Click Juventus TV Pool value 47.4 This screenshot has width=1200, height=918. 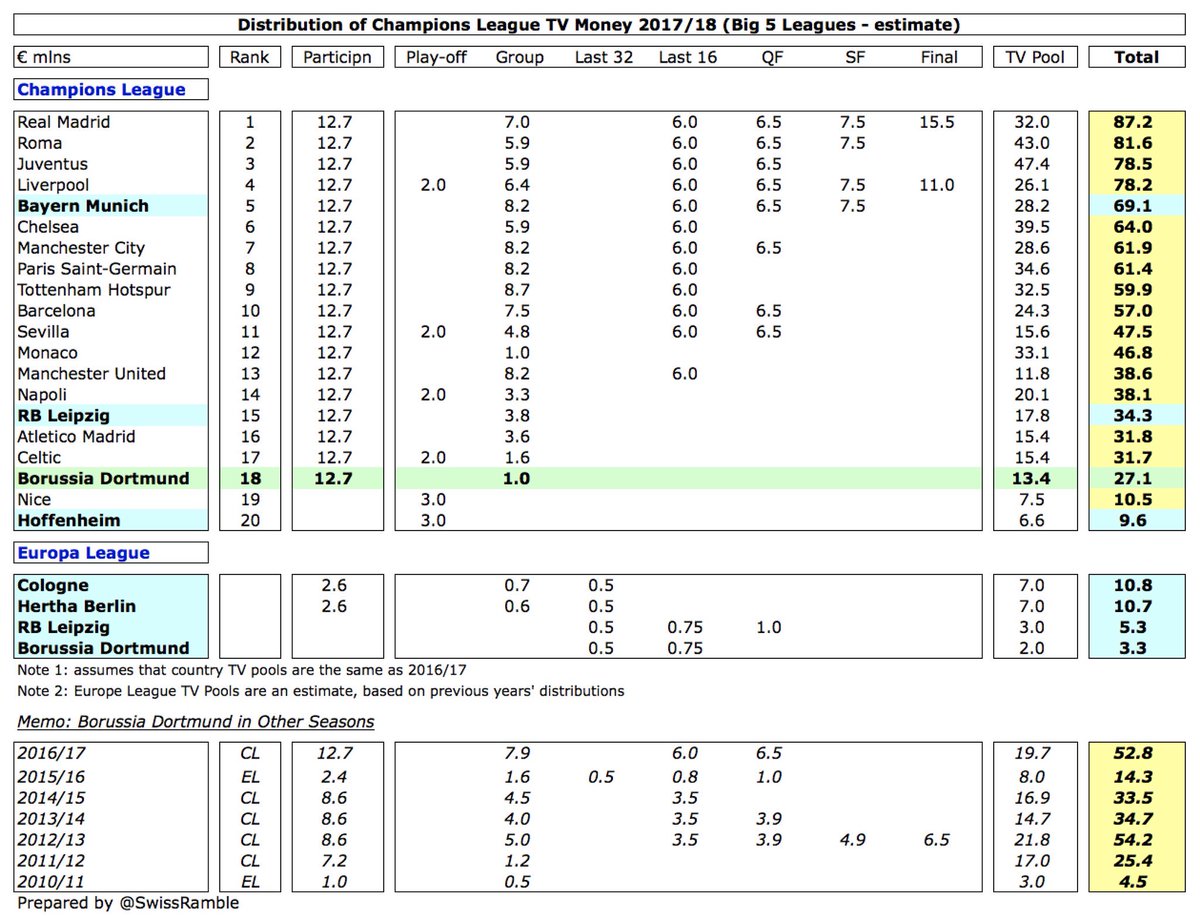click(x=1033, y=164)
